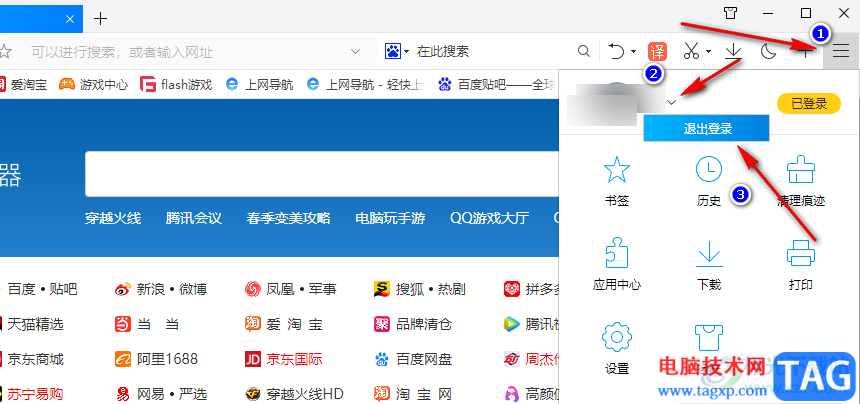Open 当当 site link
The image size is (860, 404).
point(147,324)
